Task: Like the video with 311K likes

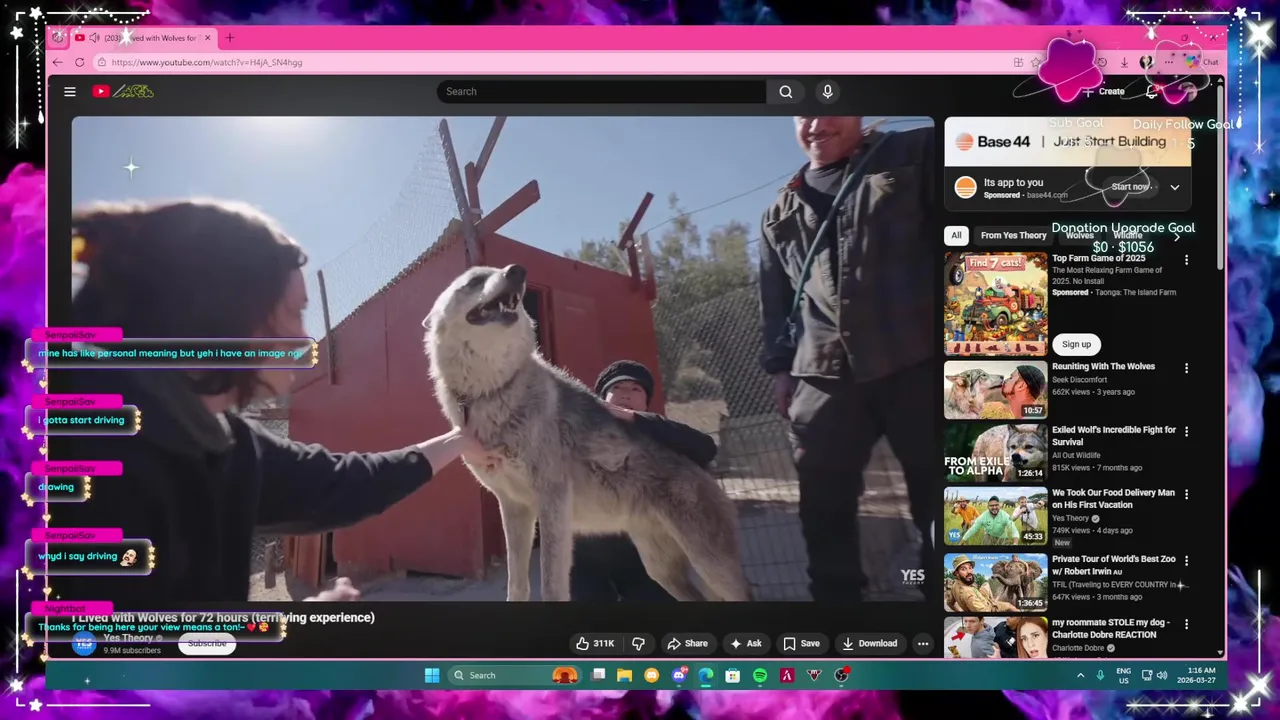Action: 594,644
